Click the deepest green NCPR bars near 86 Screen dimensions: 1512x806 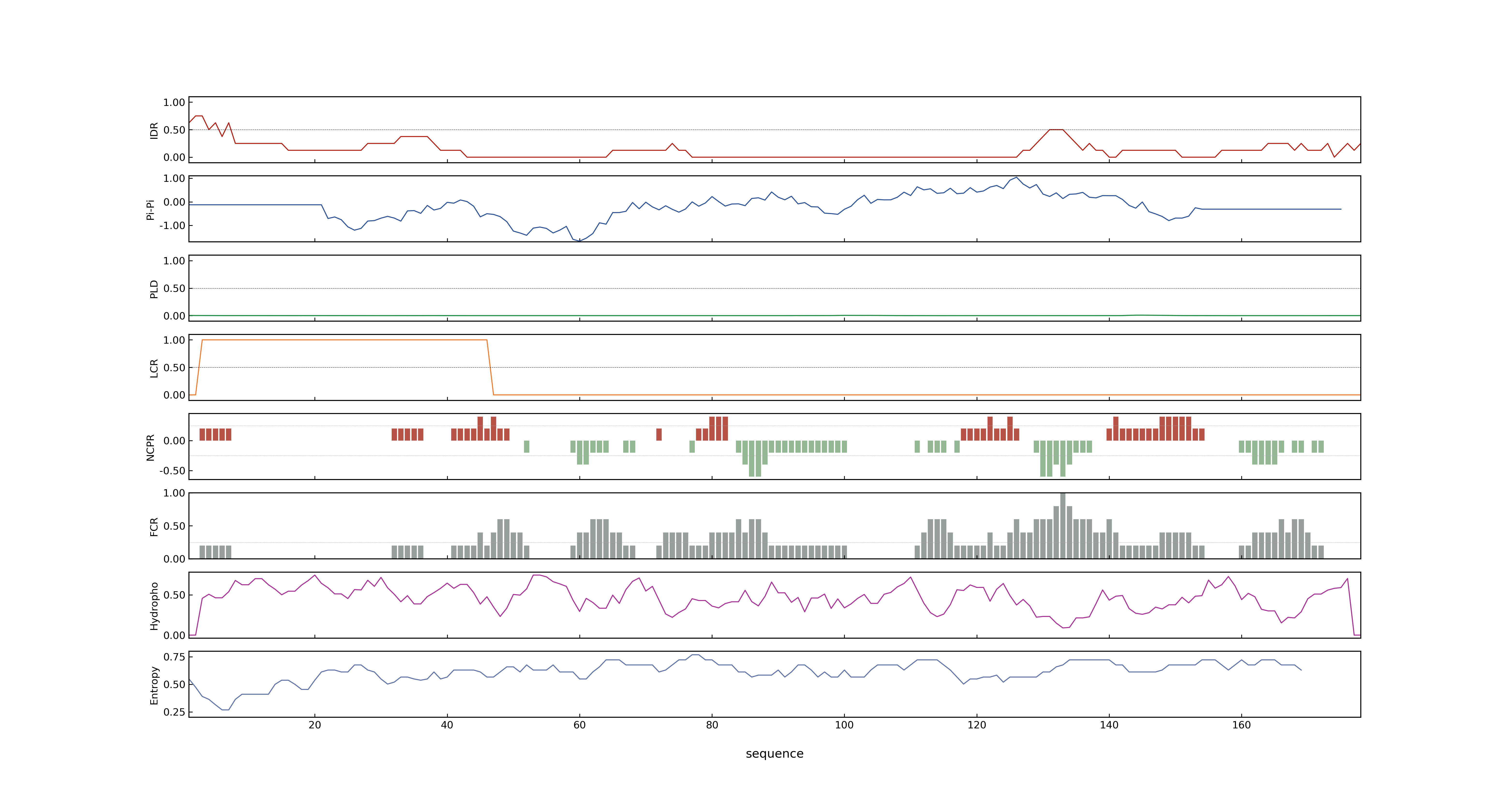pos(755,458)
